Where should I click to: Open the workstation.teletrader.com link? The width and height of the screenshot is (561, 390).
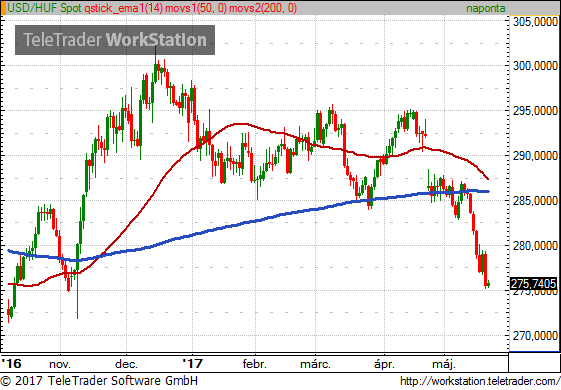479,381
